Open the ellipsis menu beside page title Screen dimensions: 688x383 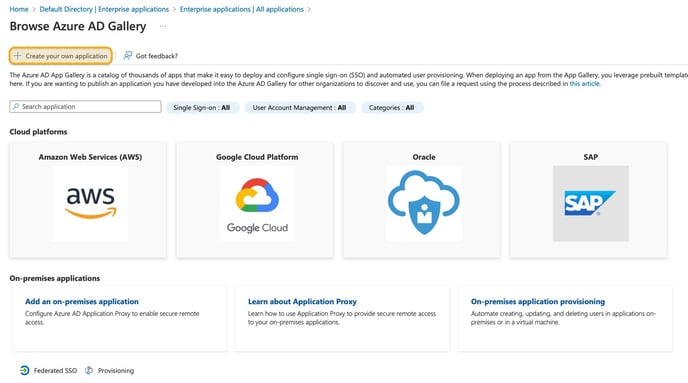pos(163,26)
